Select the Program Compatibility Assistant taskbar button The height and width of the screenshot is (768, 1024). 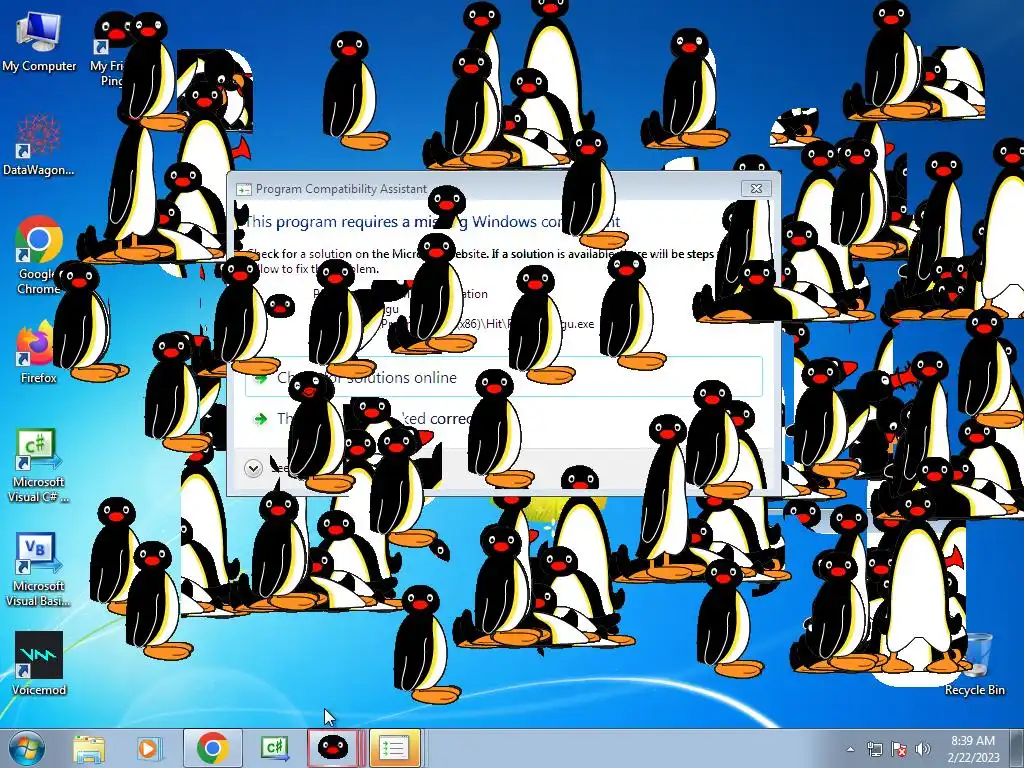[x=394, y=748]
